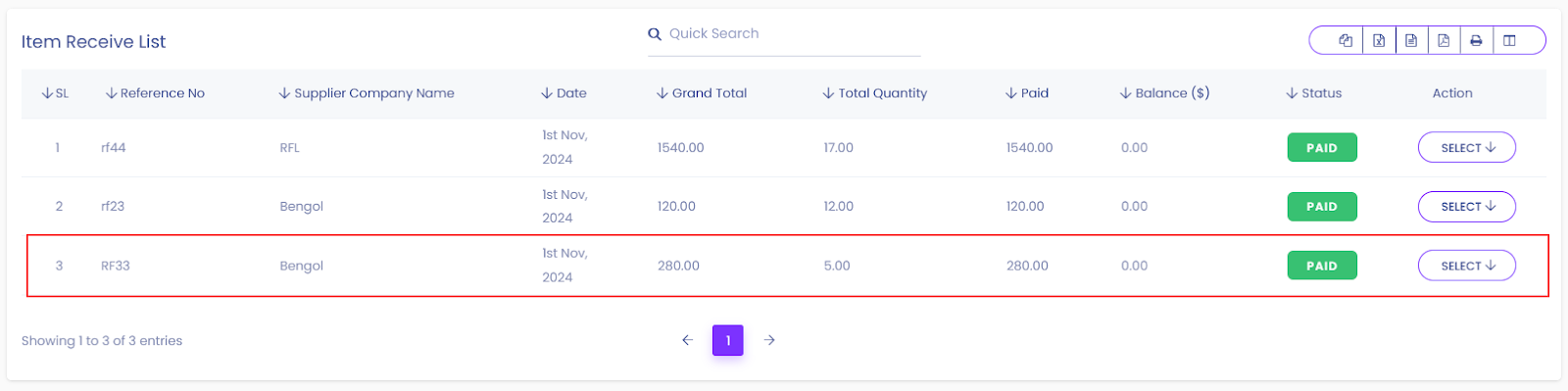Click Item Receive List heading
This screenshot has height=391, width=1568.
(94, 42)
